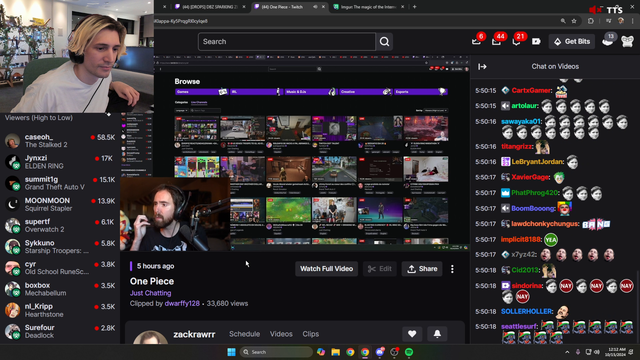Viewport: 640px width, 360px height.
Task: Open zackrawrr's Clips tab
Action: tap(311, 334)
